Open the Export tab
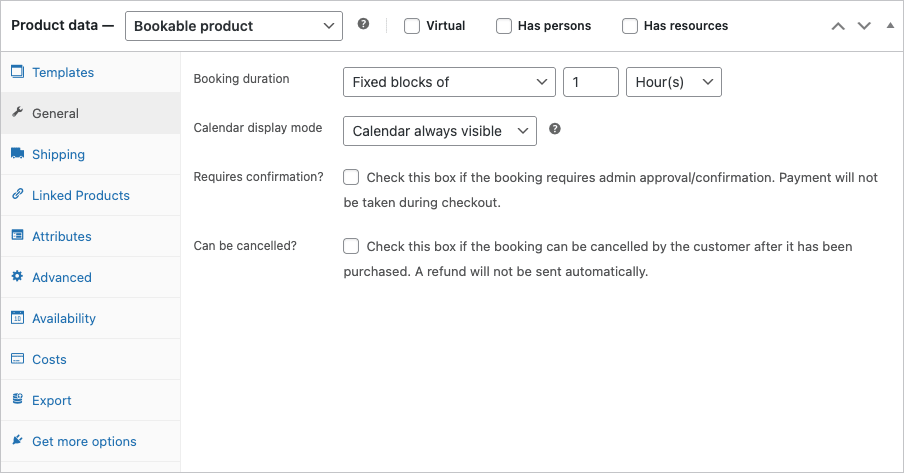Image resolution: width=904 pixels, height=473 pixels. tap(91, 400)
